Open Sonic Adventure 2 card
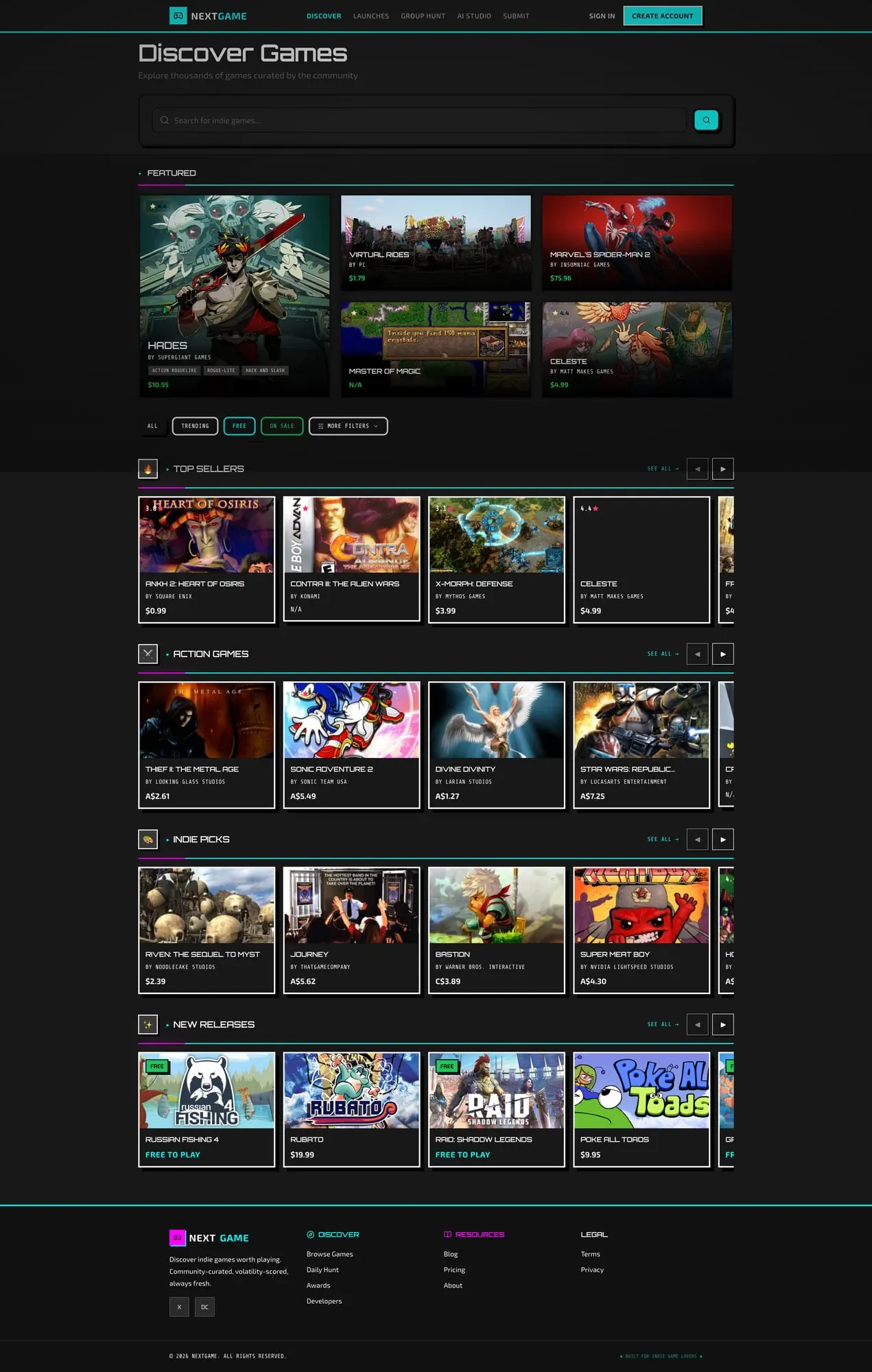 351,745
